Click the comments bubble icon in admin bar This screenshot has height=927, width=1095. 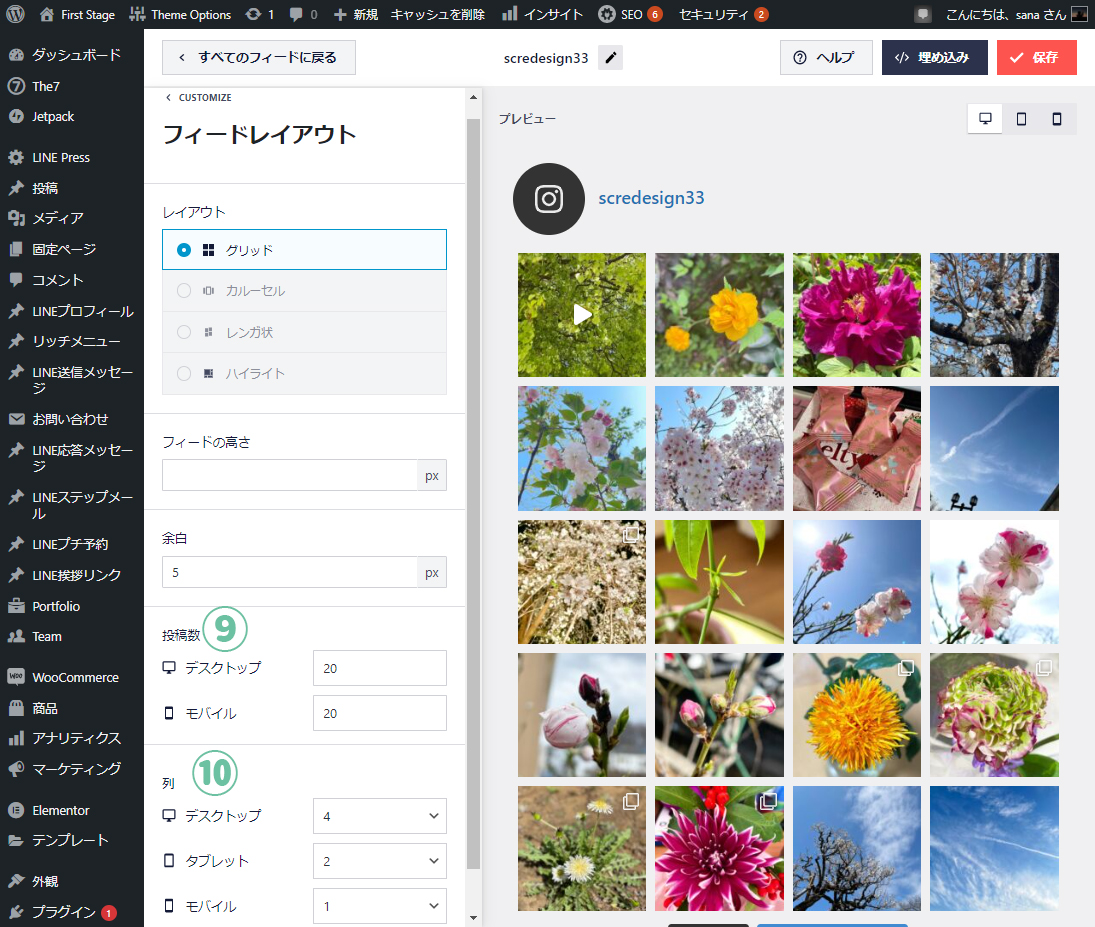(x=296, y=15)
